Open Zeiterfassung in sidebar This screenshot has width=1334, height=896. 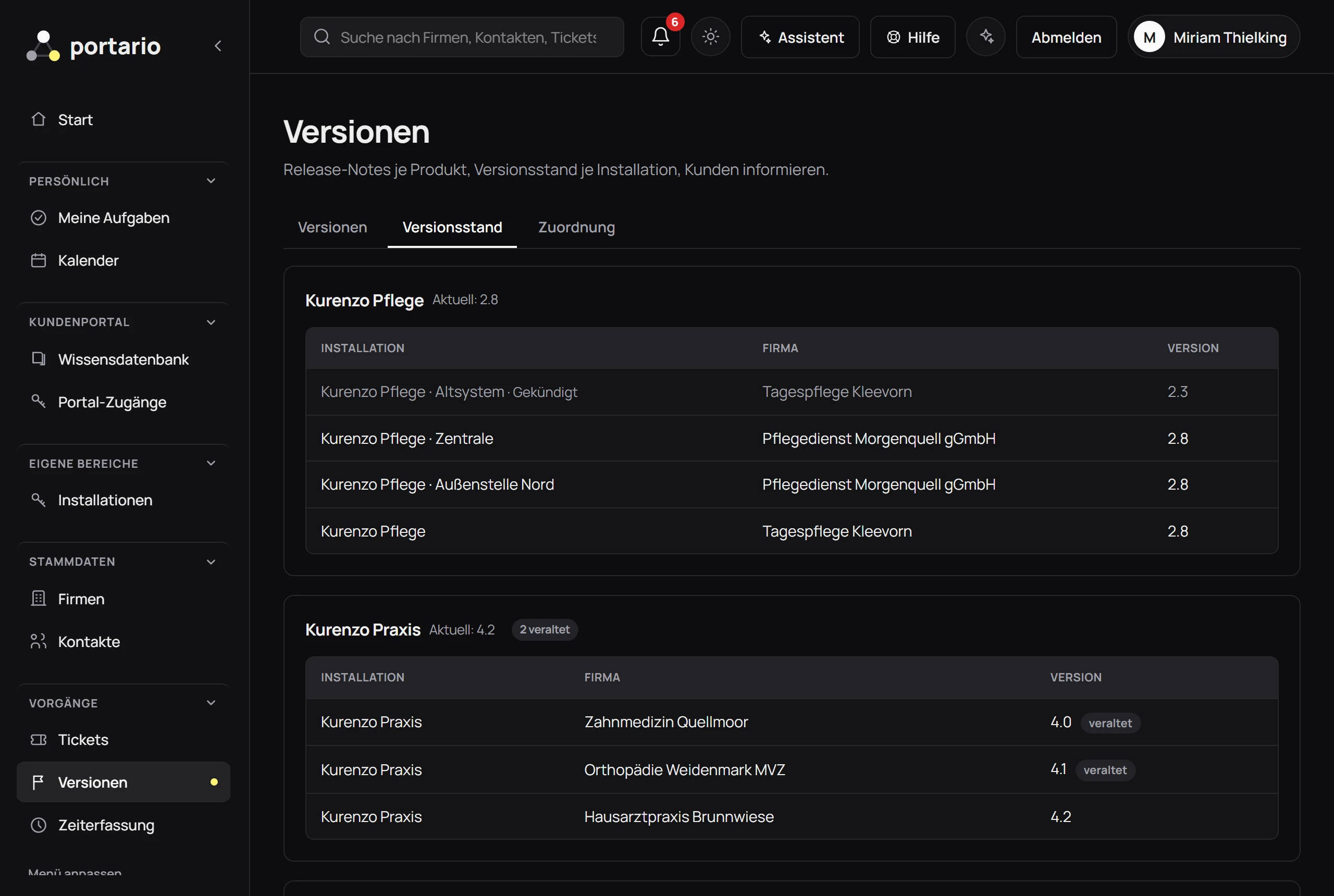123,825
